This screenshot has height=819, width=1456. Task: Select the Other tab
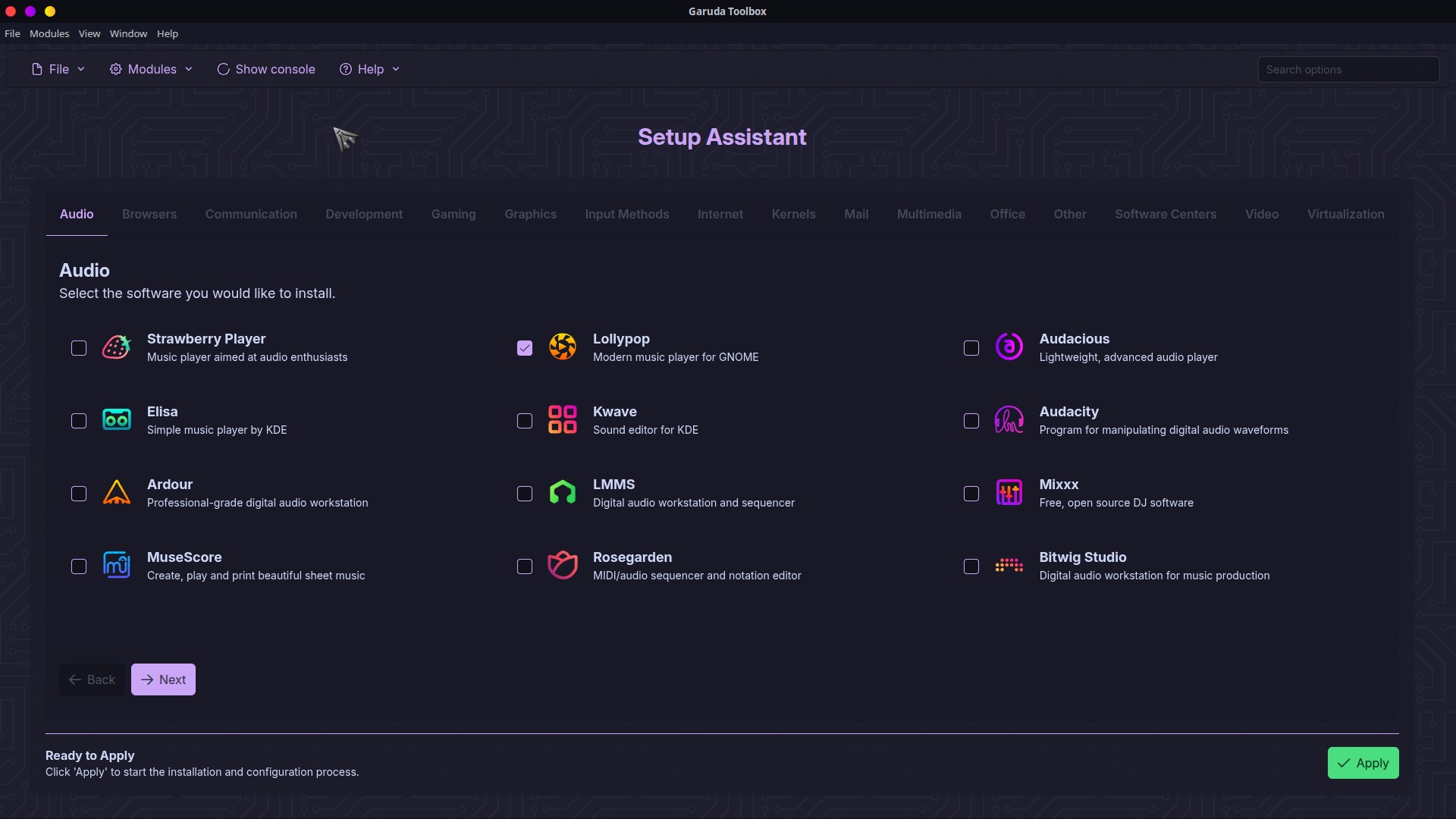point(1070,215)
